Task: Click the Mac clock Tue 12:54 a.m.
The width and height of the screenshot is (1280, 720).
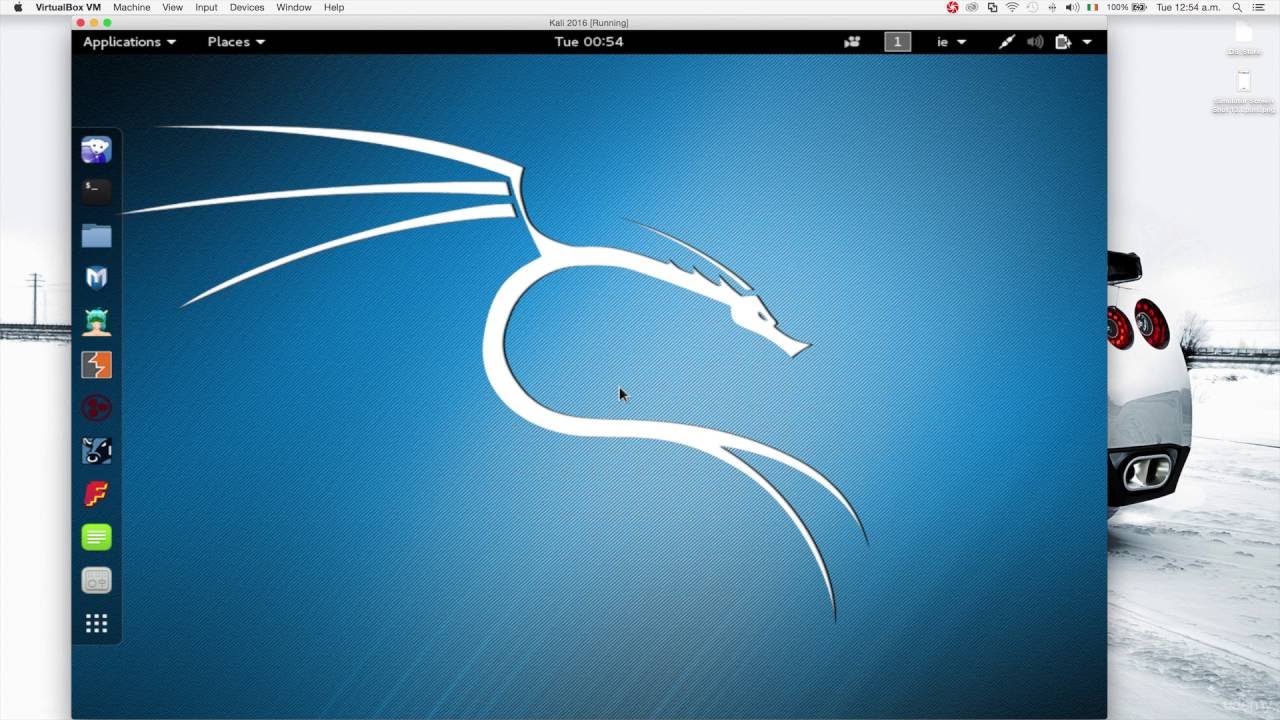Action: pos(1188,7)
